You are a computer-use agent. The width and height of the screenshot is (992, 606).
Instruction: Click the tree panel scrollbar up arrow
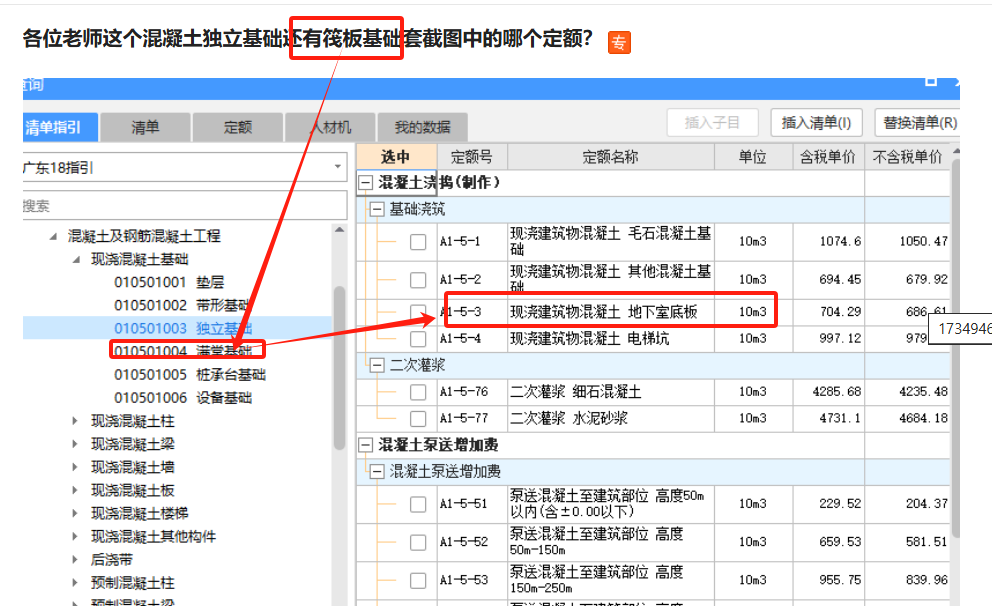click(x=340, y=230)
